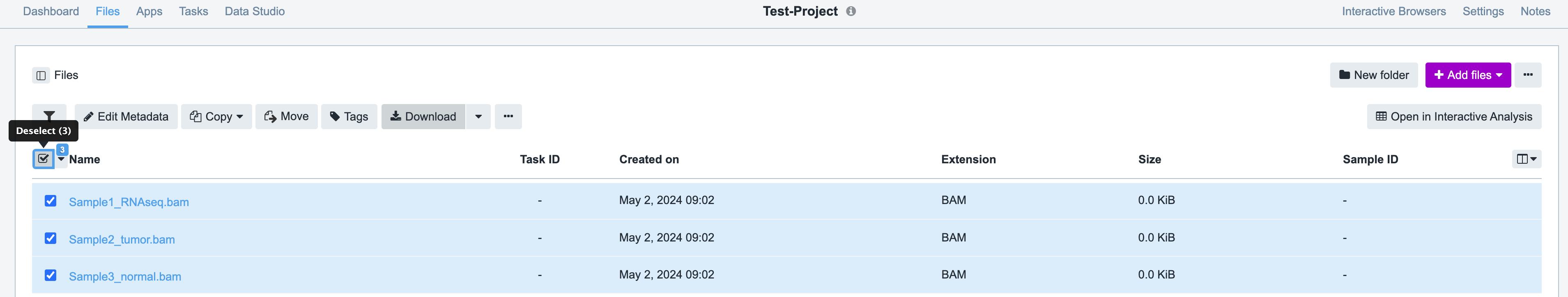Viewport: 1568px width, 297px height.
Task: Open the project info icon beside Test-Project
Action: (851, 11)
